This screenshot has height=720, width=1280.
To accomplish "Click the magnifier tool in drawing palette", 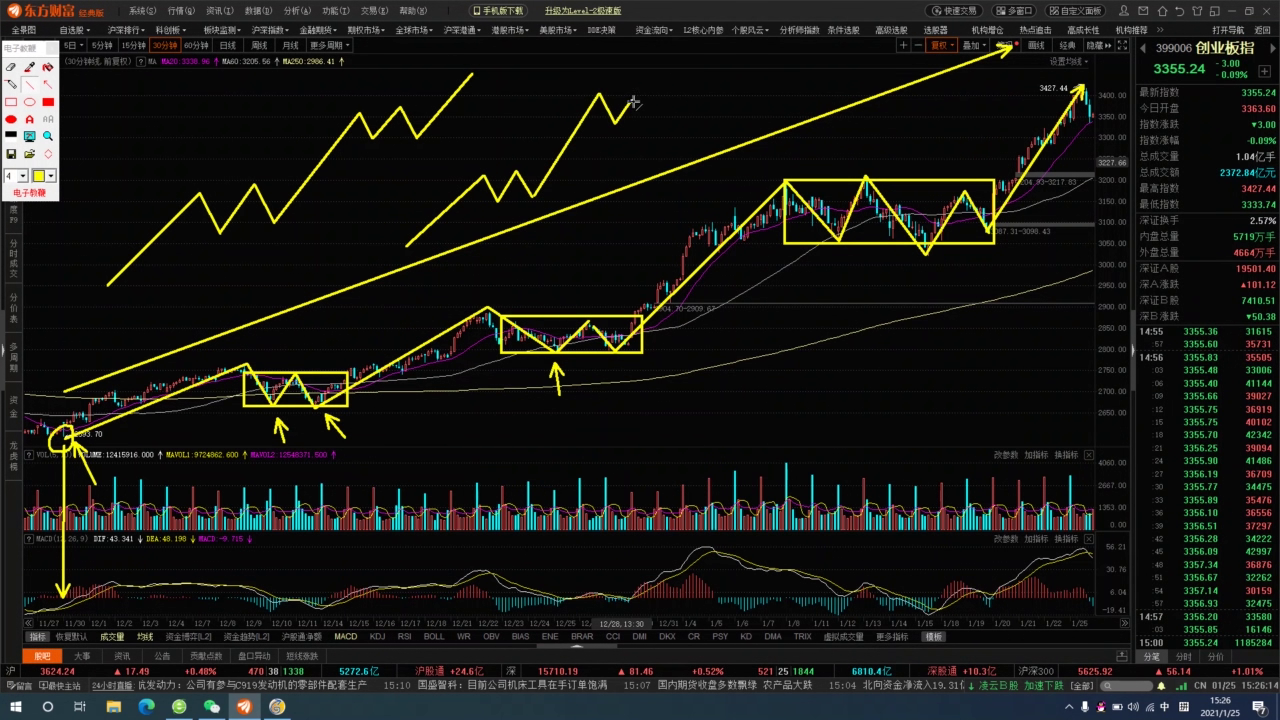I will [x=47, y=136].
